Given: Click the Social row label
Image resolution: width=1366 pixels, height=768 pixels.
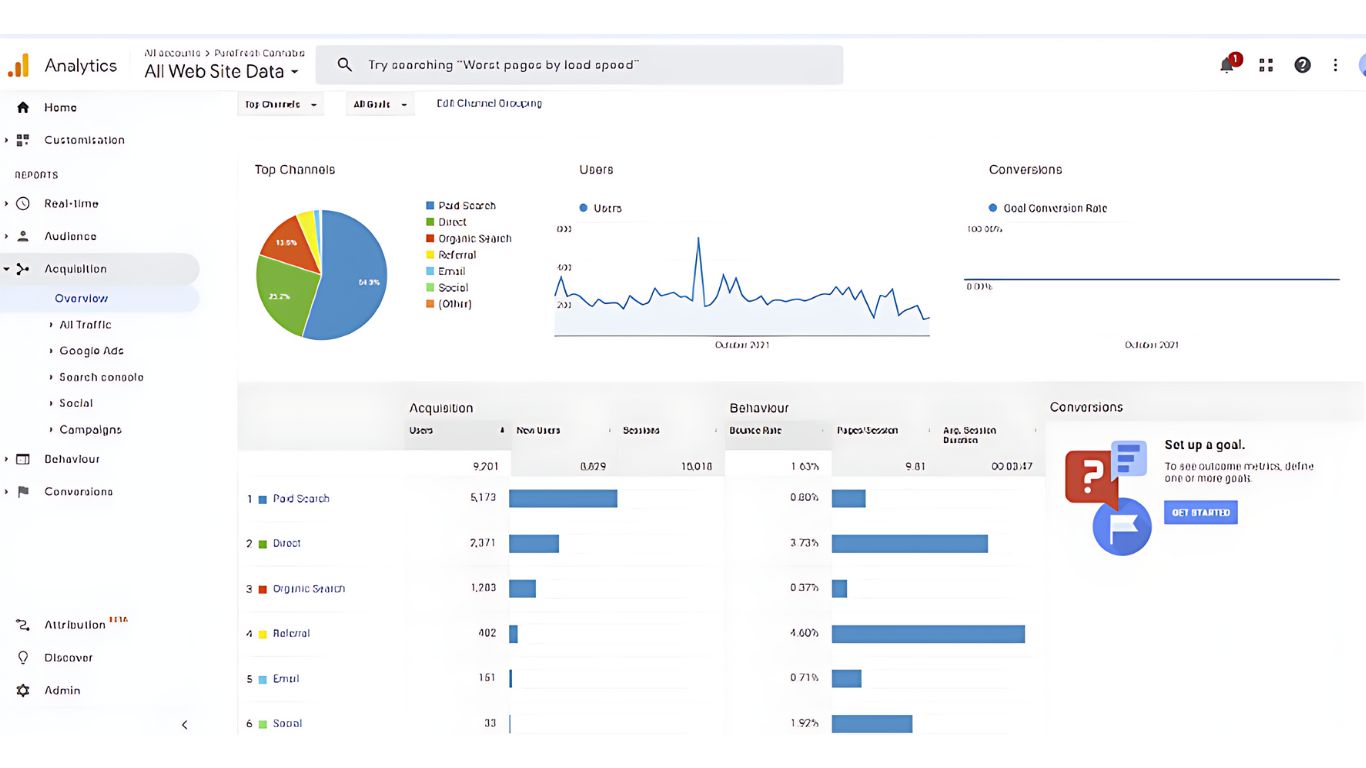Looking at the screenshot, I should point(287,723).
